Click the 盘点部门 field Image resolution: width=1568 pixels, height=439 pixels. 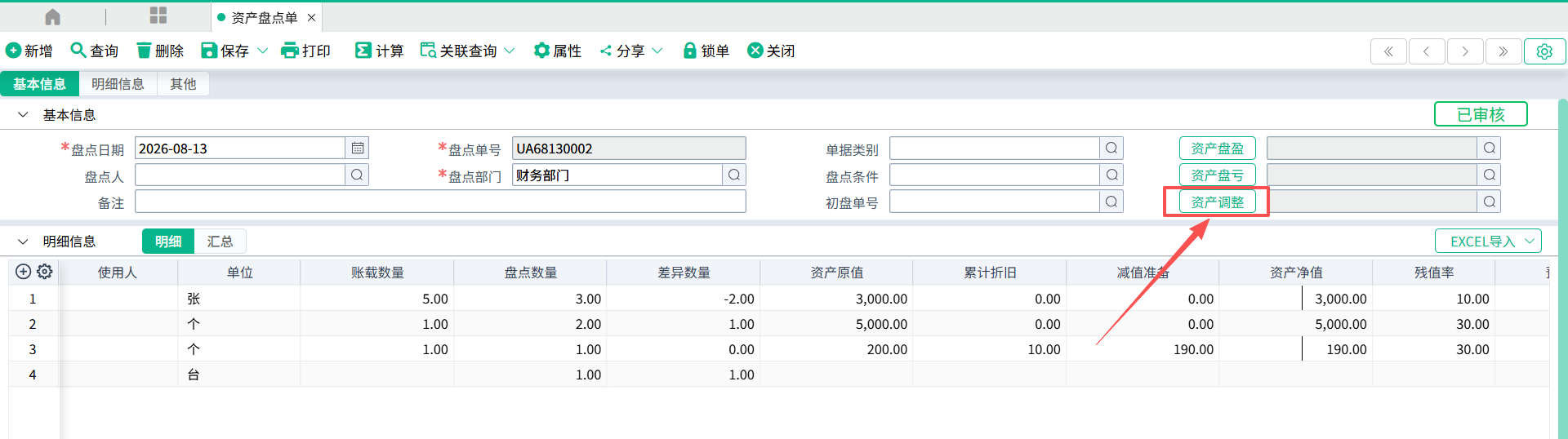pos(617,175)
